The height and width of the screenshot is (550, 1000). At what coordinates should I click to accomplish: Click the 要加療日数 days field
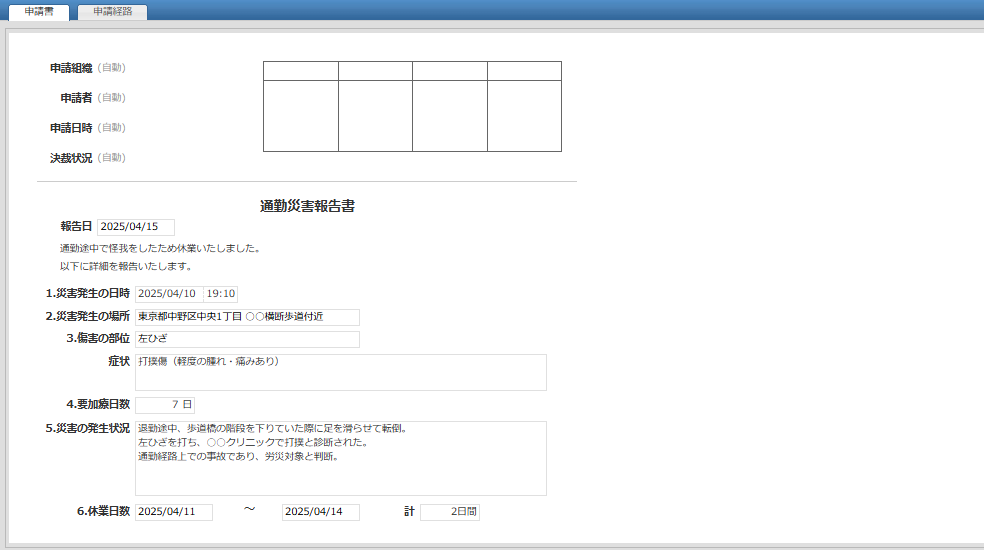tap(165, 405)
